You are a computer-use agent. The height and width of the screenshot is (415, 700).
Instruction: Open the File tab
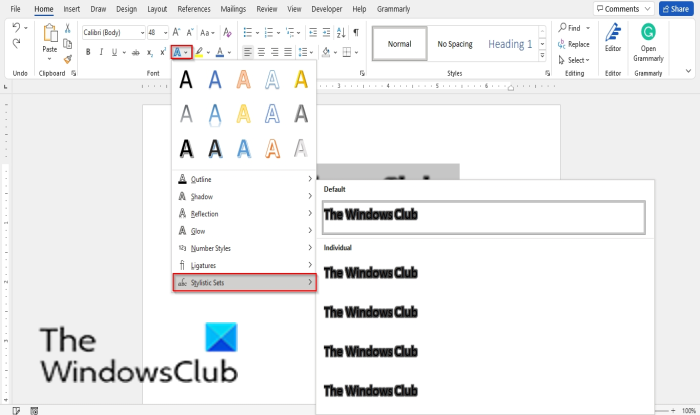point(15,9)
